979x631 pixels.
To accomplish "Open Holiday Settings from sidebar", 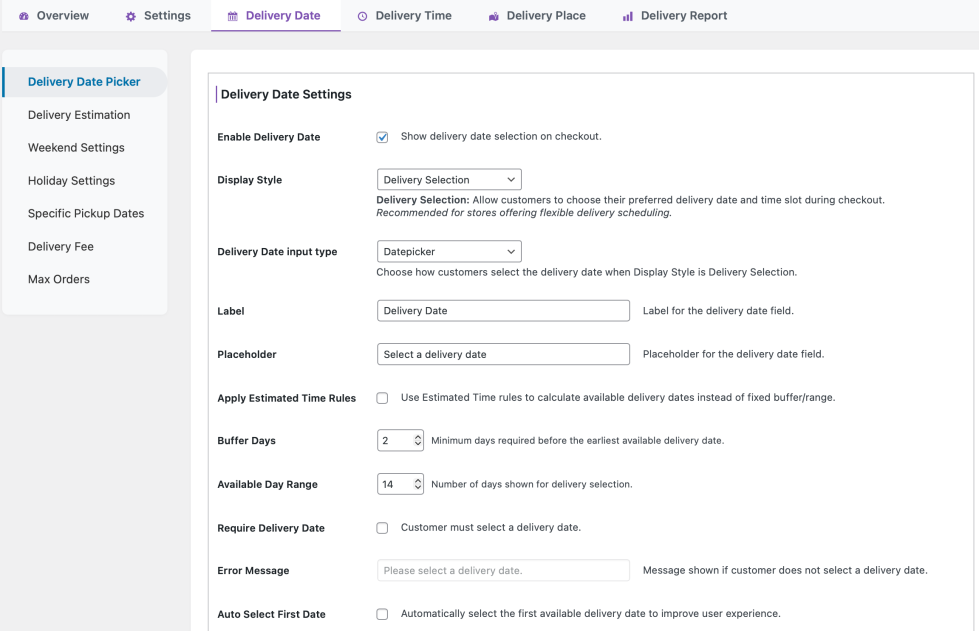I will click(71, 181).
